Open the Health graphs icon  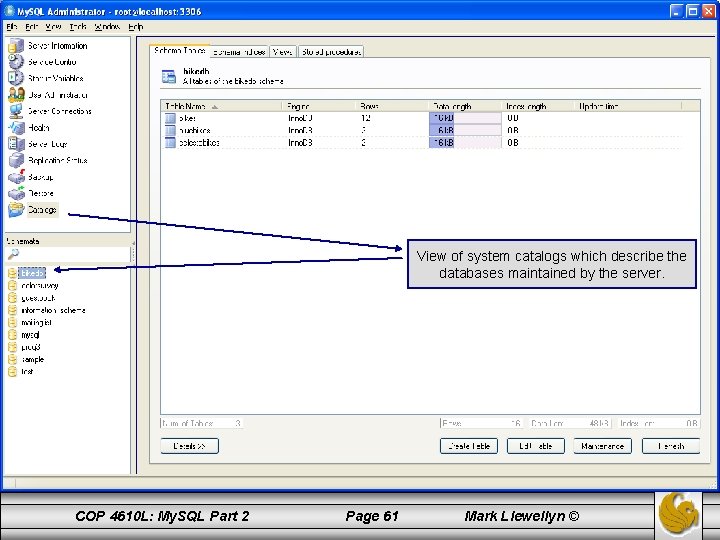(16, 128)
